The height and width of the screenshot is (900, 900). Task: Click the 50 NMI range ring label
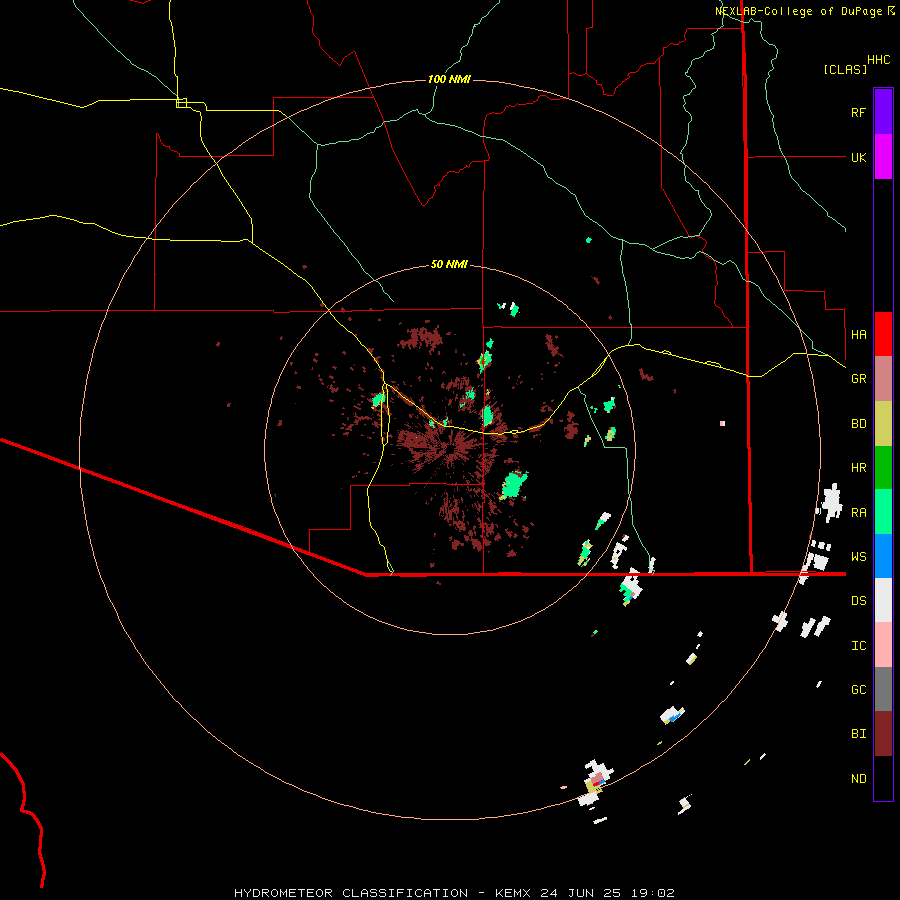(449, 264)
